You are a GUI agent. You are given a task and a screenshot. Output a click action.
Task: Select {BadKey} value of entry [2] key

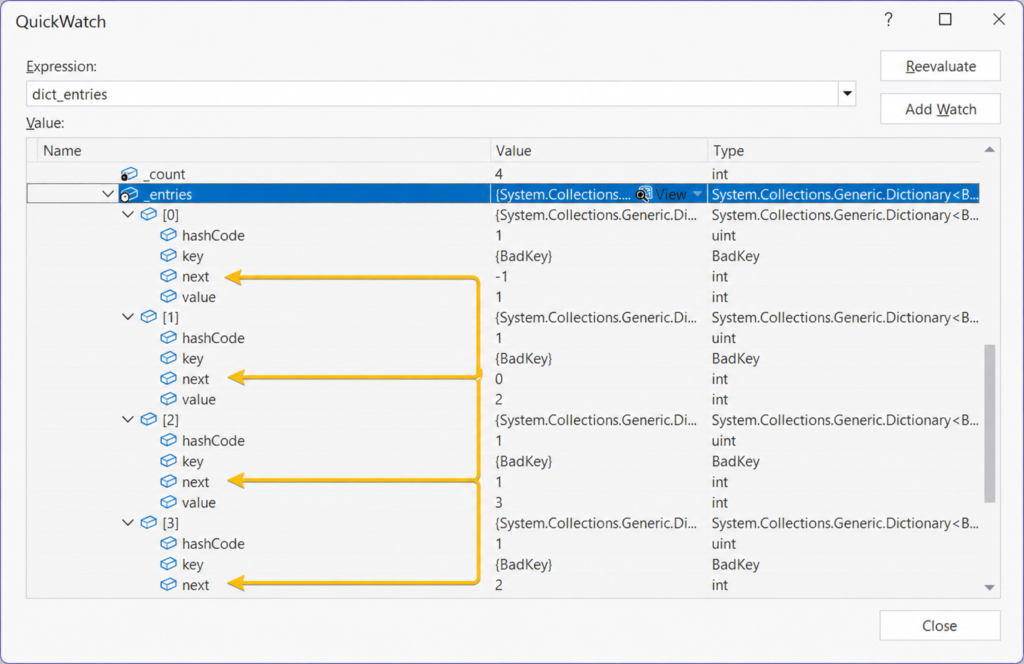[x=524, y=461]
